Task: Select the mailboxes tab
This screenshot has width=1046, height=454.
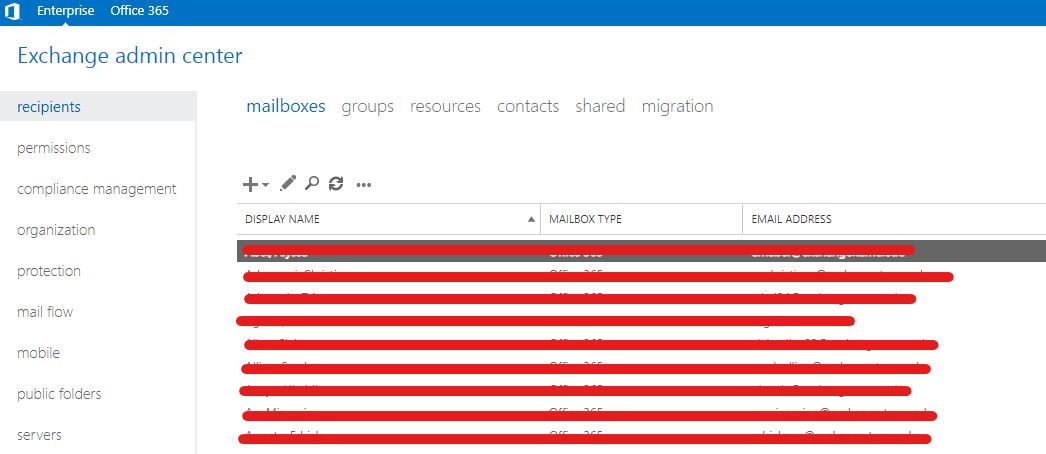Action: click(x=286, y=106)
